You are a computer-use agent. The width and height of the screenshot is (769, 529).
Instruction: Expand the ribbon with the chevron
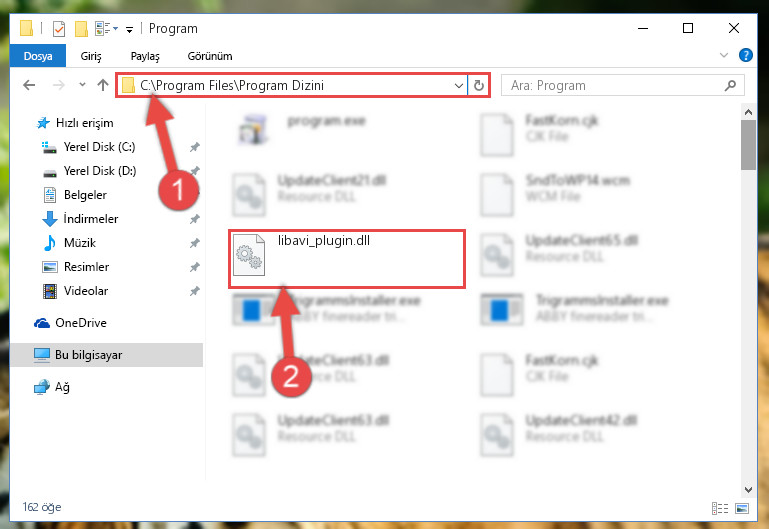(x=723, y=55)
